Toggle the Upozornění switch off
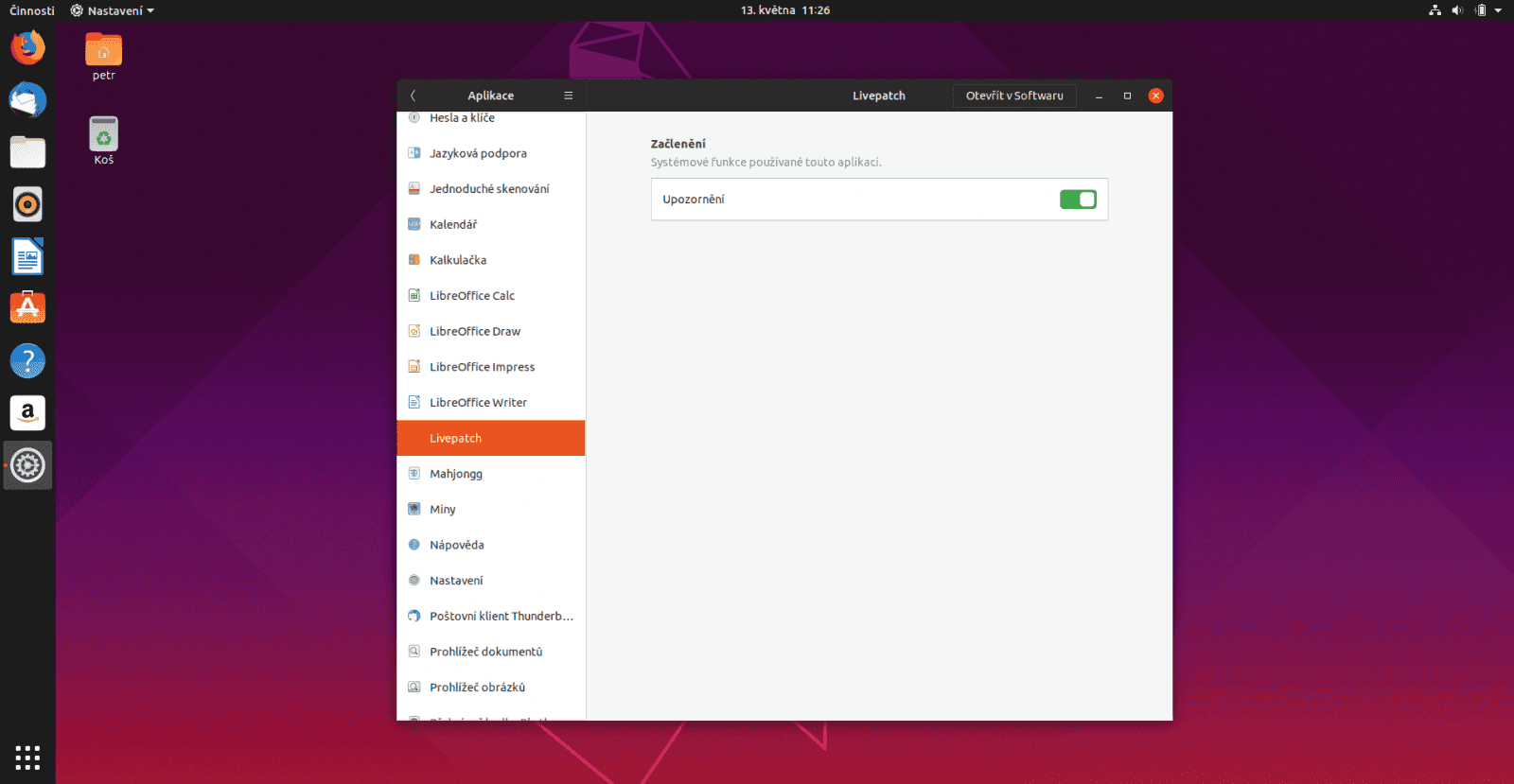1514x784 pixels. coord(1078,200)
